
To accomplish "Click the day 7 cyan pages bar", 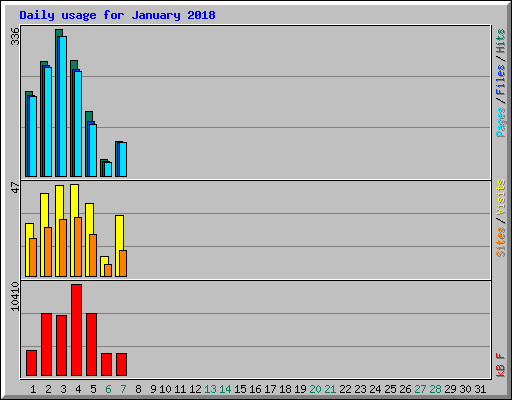I will click(123, 160).
